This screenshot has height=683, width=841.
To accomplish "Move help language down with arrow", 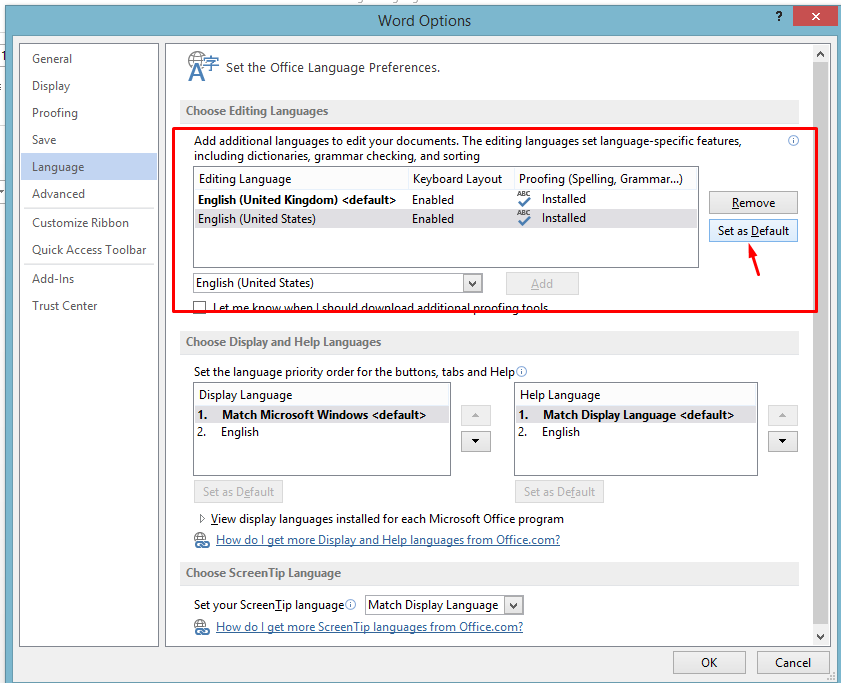I will click(x=783, y=441).
